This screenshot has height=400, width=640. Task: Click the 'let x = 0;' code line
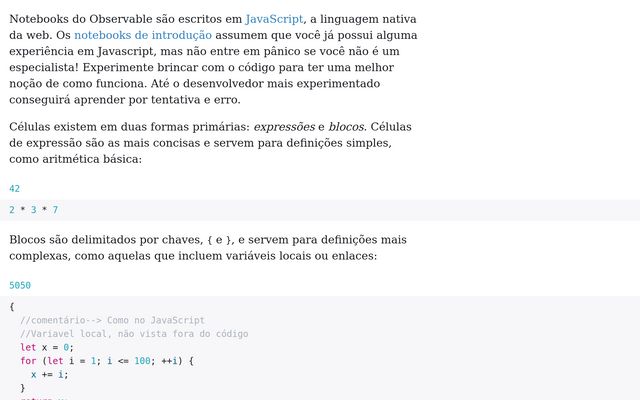pyautogui.click(x=47, y=347)
